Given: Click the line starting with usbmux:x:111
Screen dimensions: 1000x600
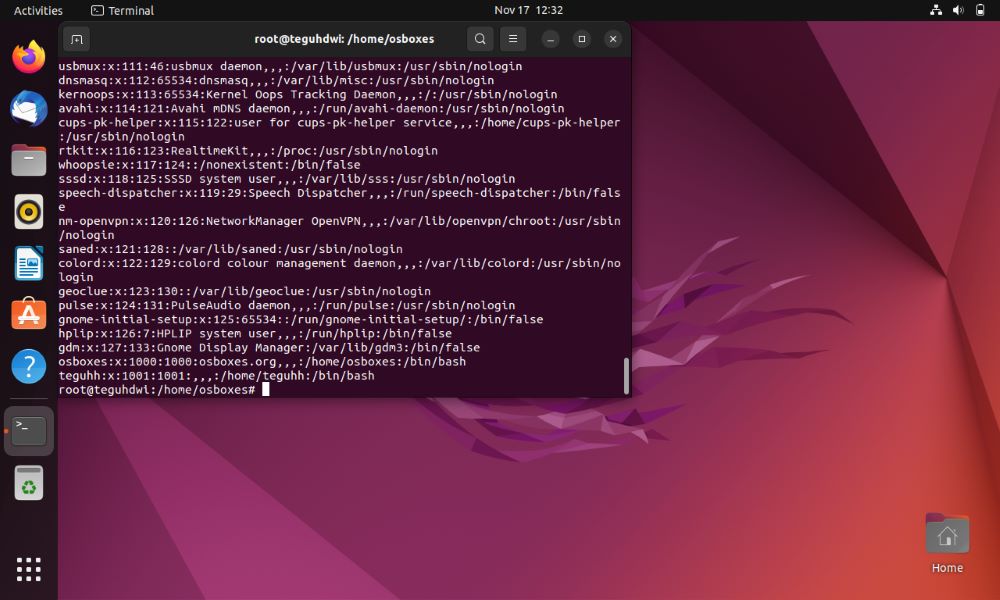Looking at the screenshot, I should [x=290, y=66].
